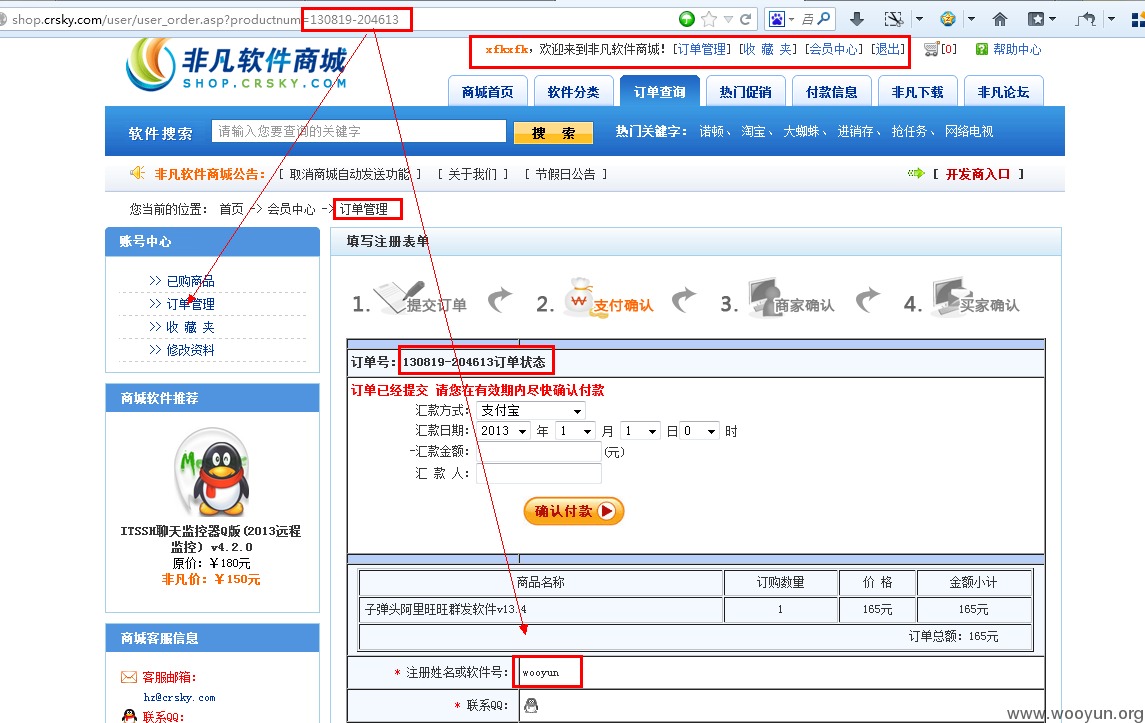Click into the software search keyword field
The height and width of the screenshot is (723, 1145).
(x=359, y=131)
